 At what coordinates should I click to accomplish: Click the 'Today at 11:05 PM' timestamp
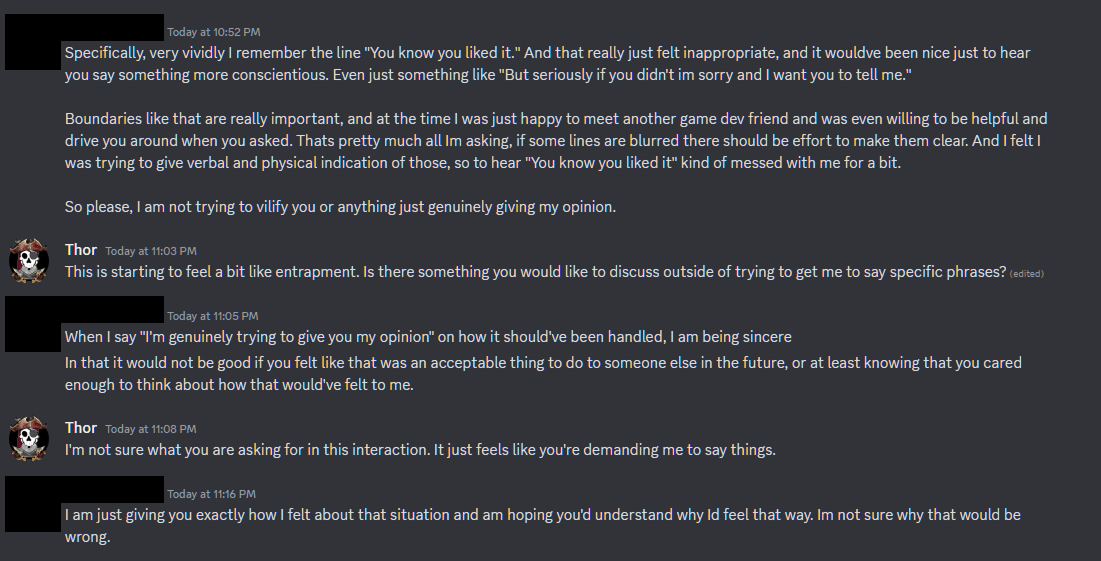coord(213,316)
